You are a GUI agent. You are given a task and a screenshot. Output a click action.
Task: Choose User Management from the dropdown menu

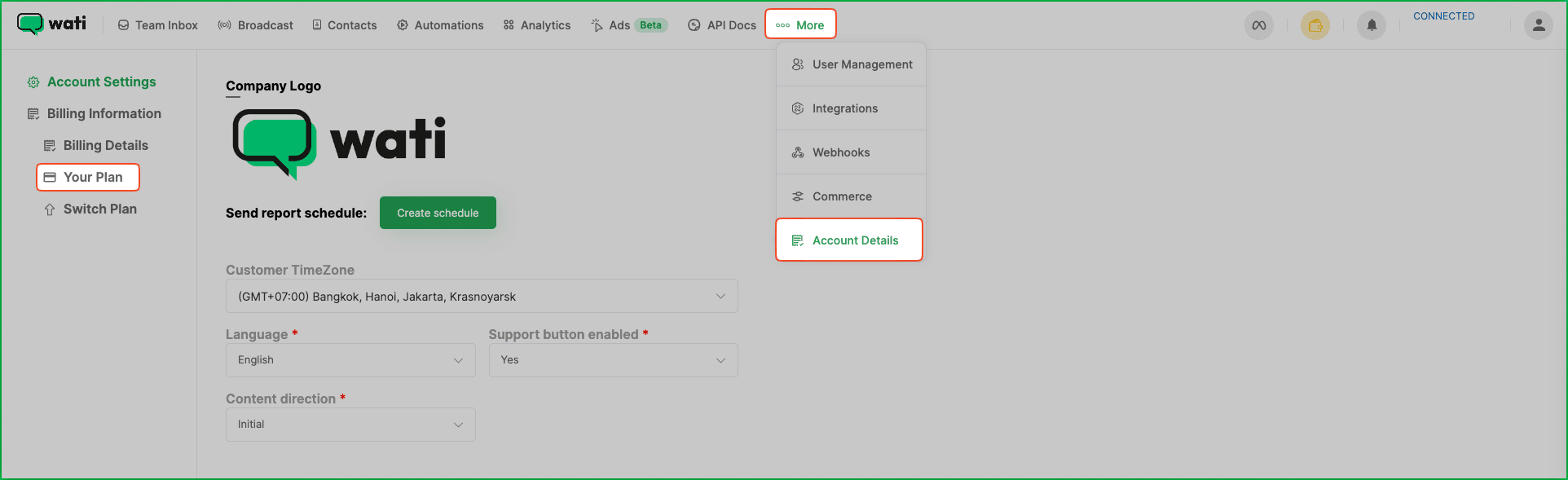coord(852,64)
